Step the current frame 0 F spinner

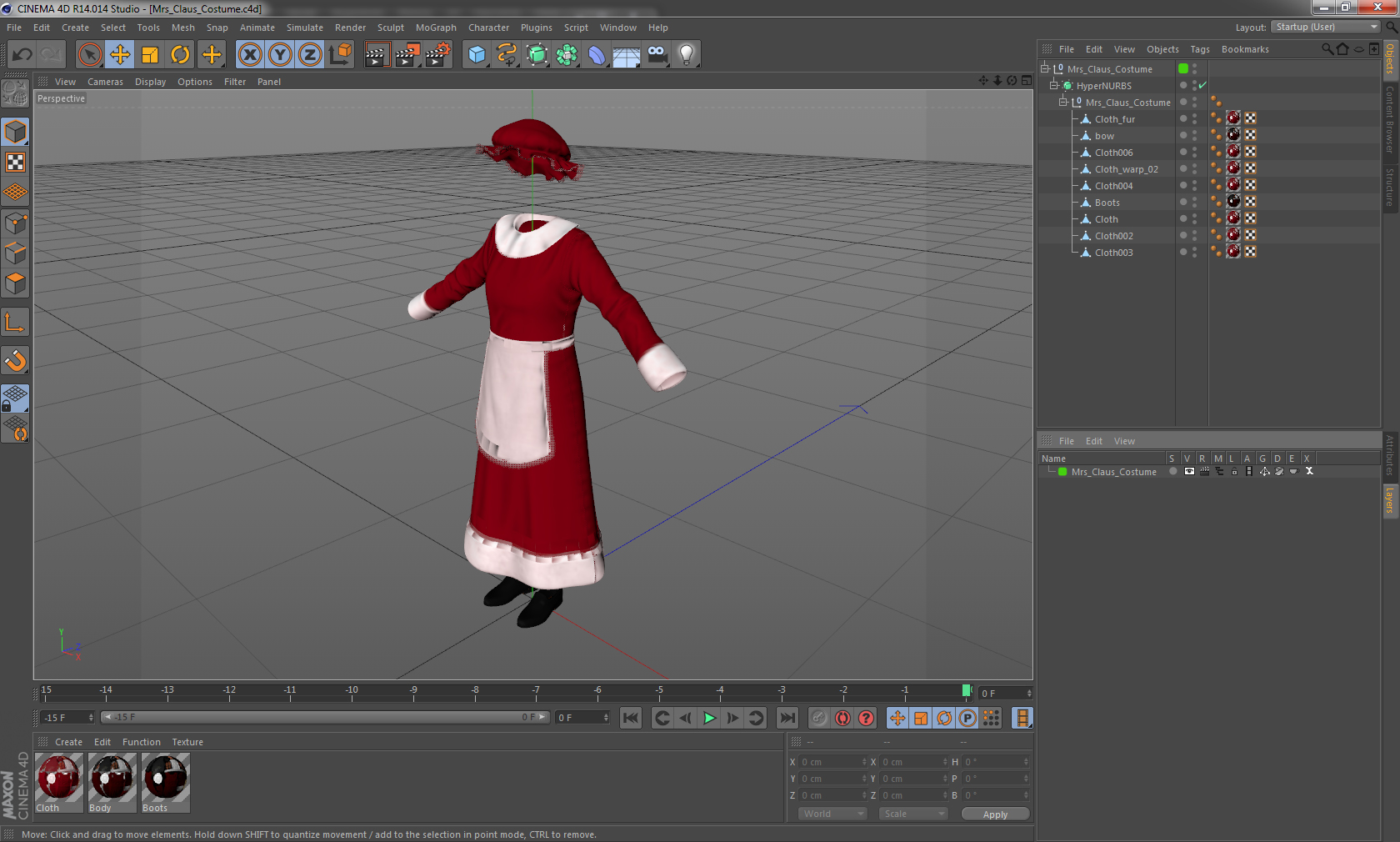[x=1029, y=693]
